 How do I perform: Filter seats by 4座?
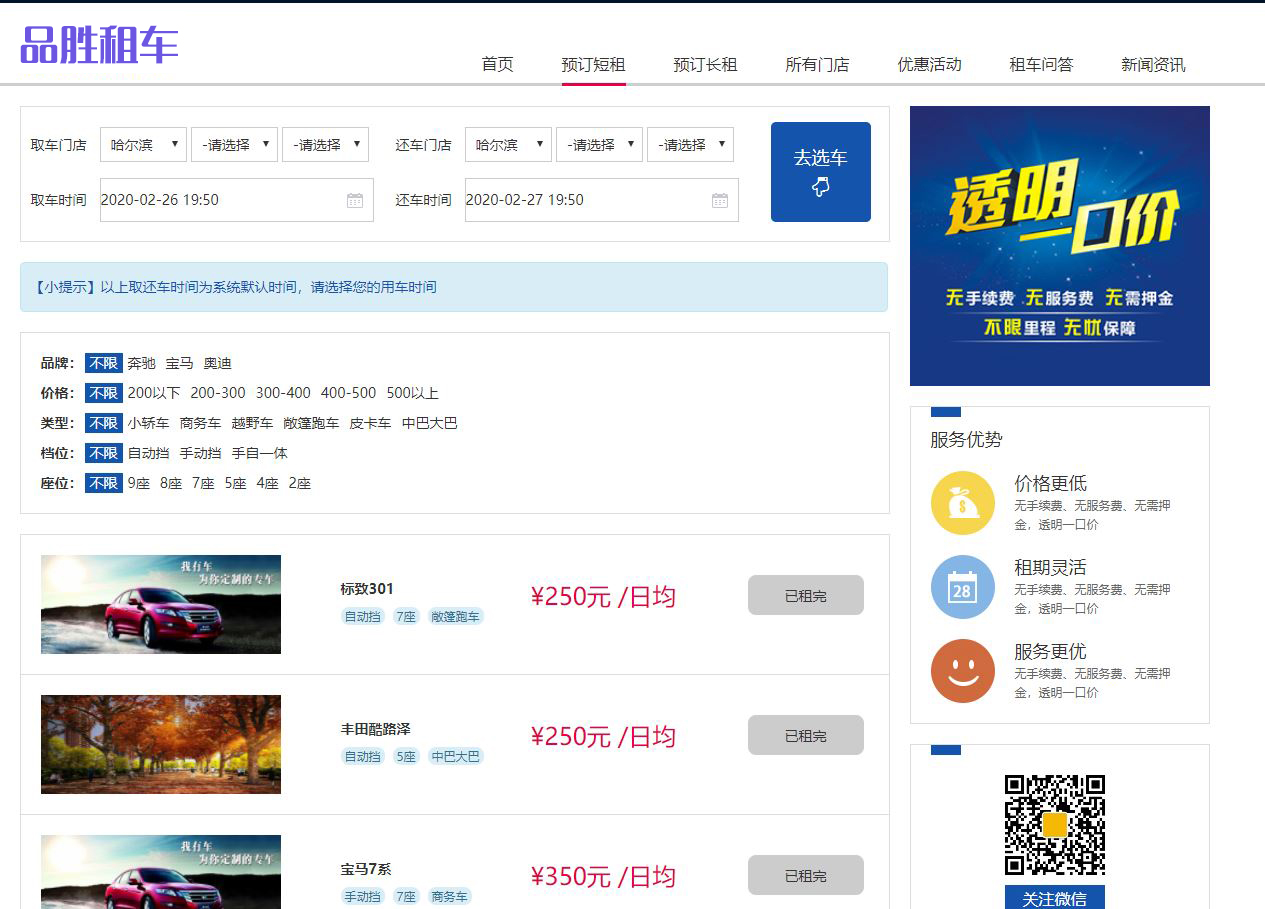267,483
